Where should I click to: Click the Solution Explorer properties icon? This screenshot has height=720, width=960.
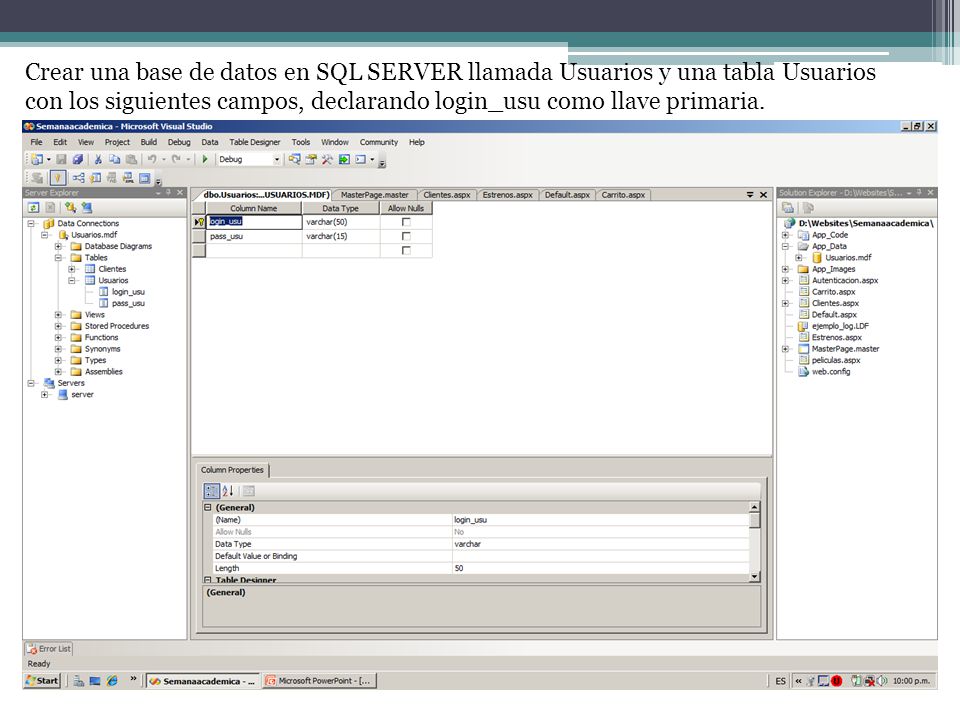(x=788, y=208)
